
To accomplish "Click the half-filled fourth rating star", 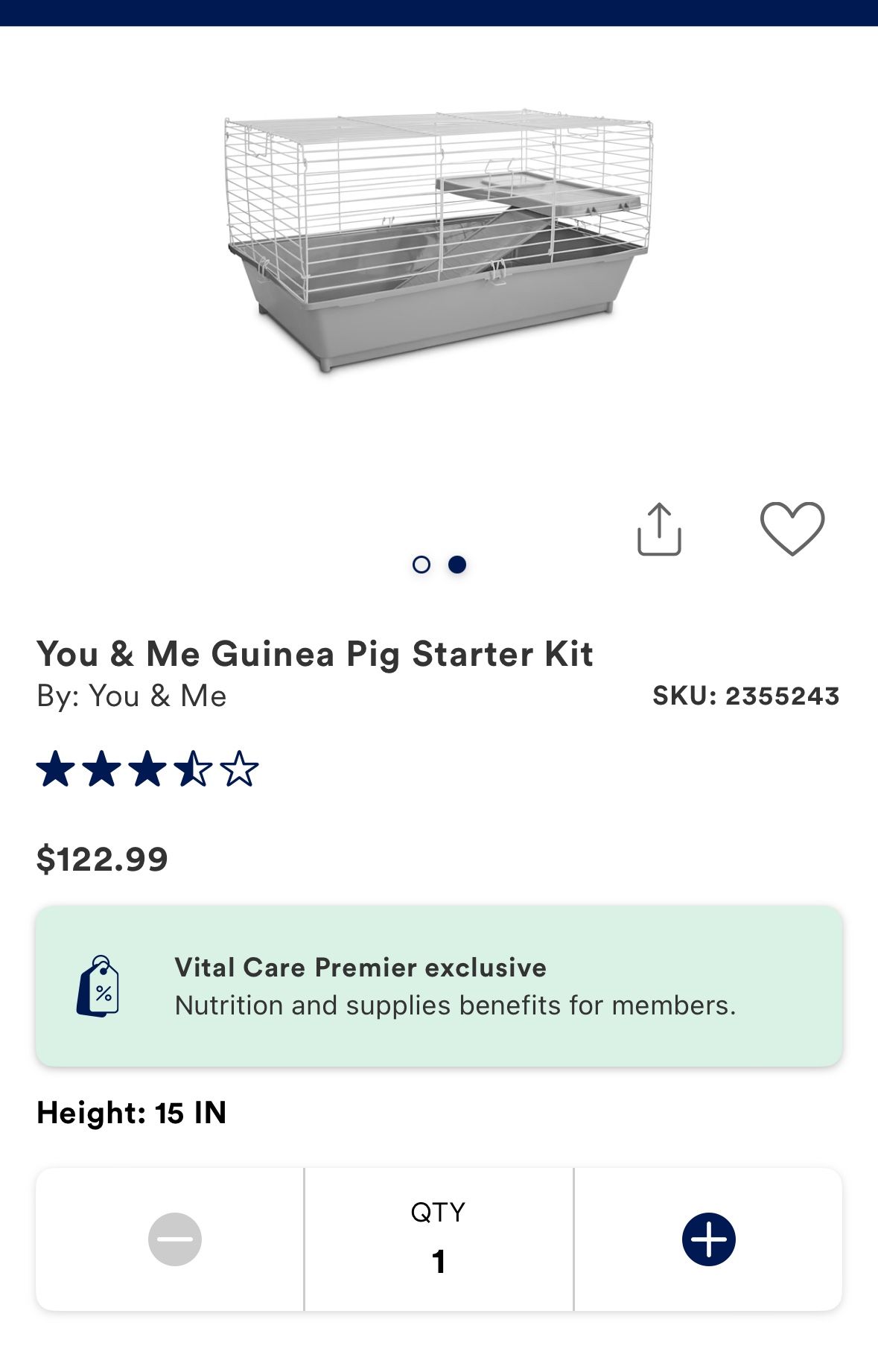I will click(x=194, y=769).
